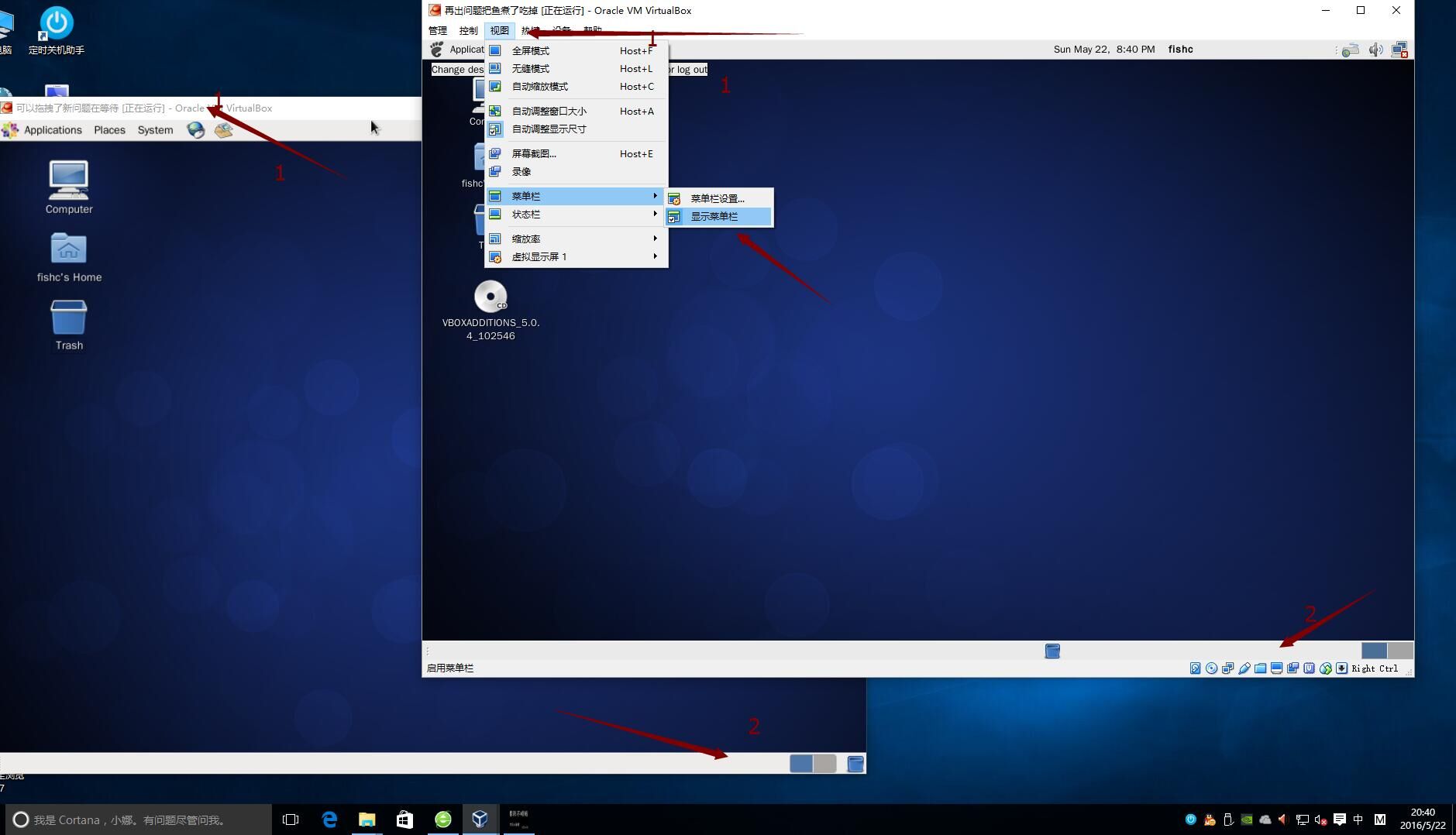This screenshot has width=1456, height=835.
Task: Select first workspace in right VM switcher
Action: (1374, 651)
